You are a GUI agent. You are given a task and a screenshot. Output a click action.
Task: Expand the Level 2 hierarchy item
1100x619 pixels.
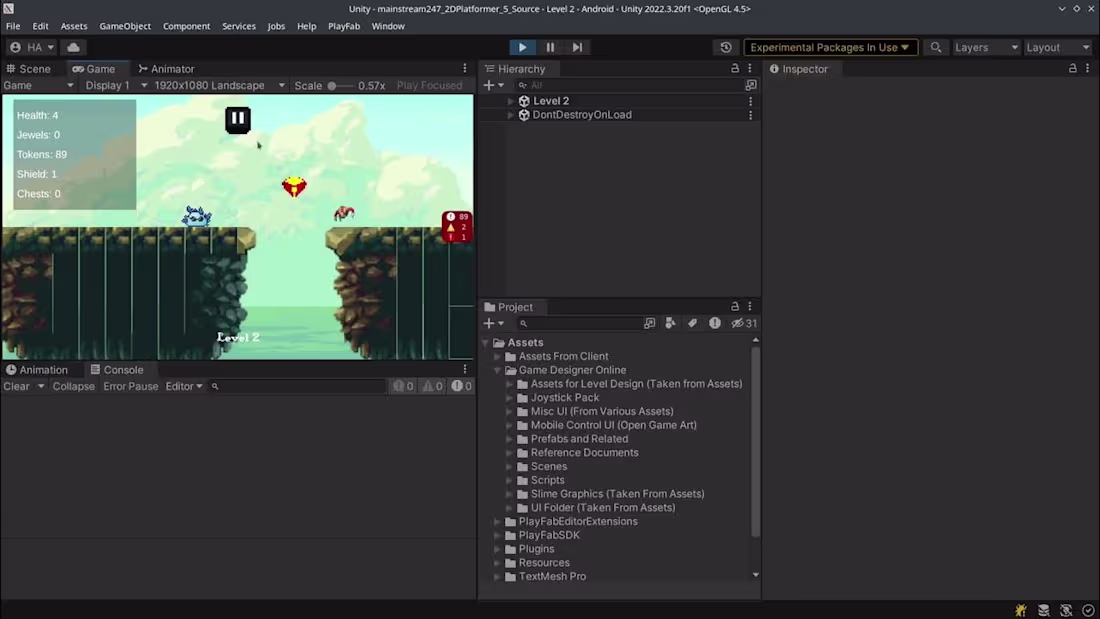tap(510, 100)
